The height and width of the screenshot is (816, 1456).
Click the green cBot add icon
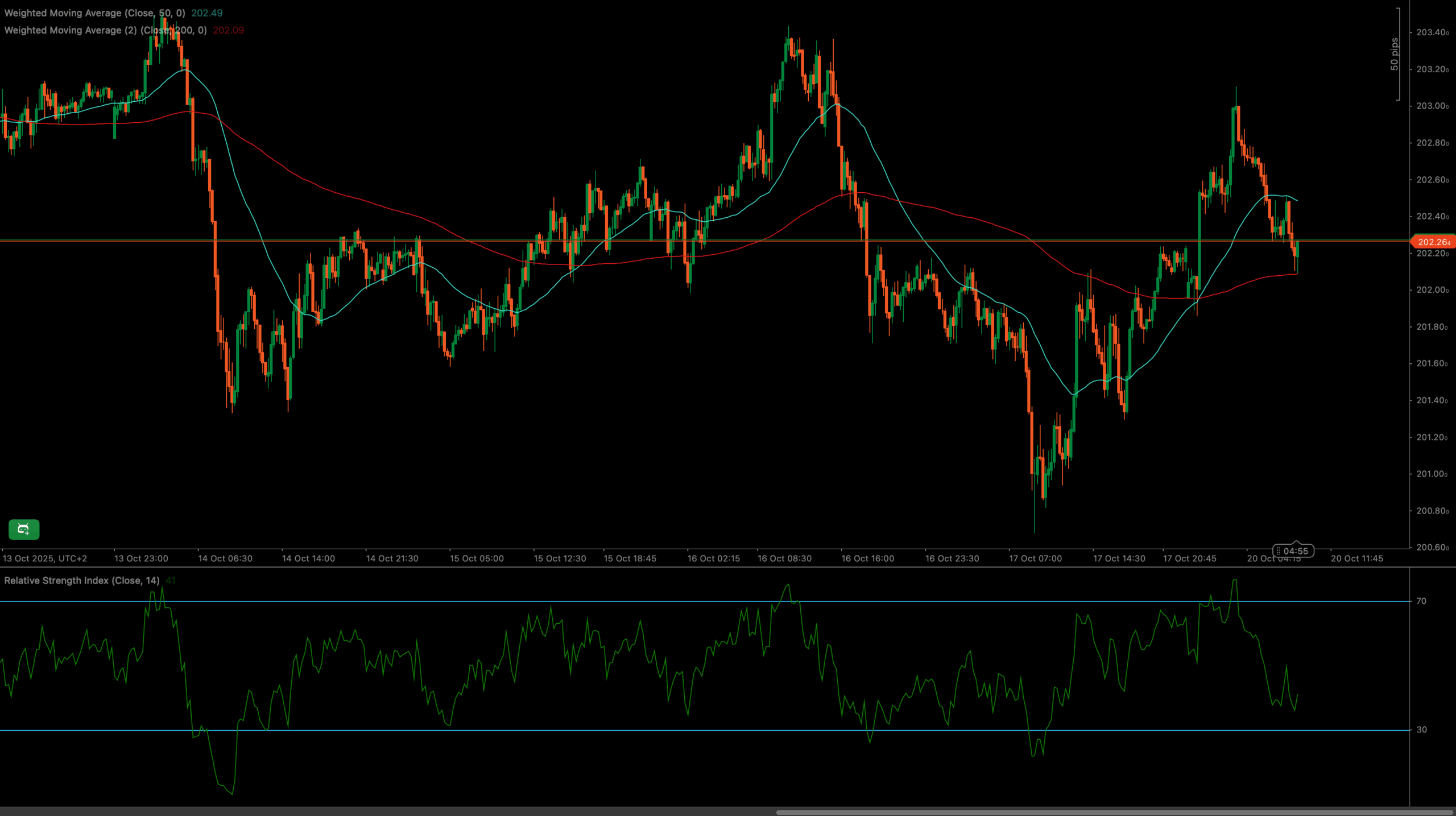point(23,529)
